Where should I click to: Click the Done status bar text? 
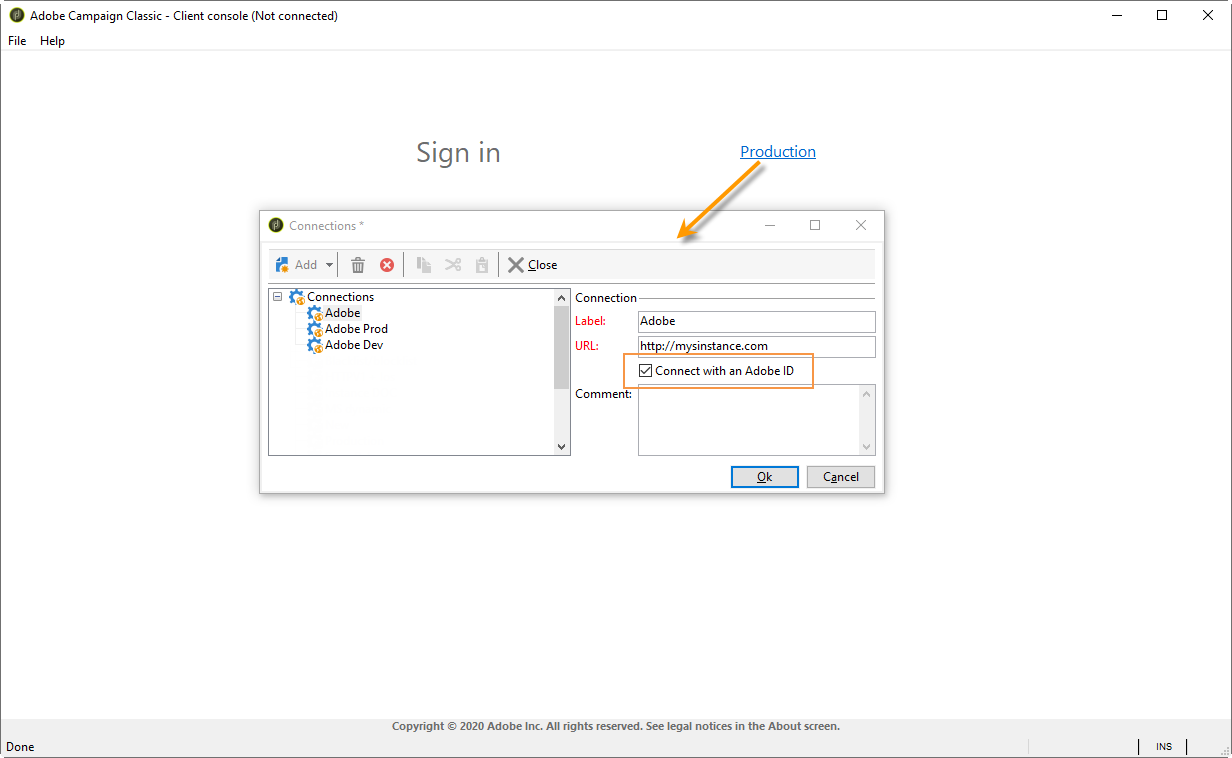pyautogui.click(x=20, y=747)
